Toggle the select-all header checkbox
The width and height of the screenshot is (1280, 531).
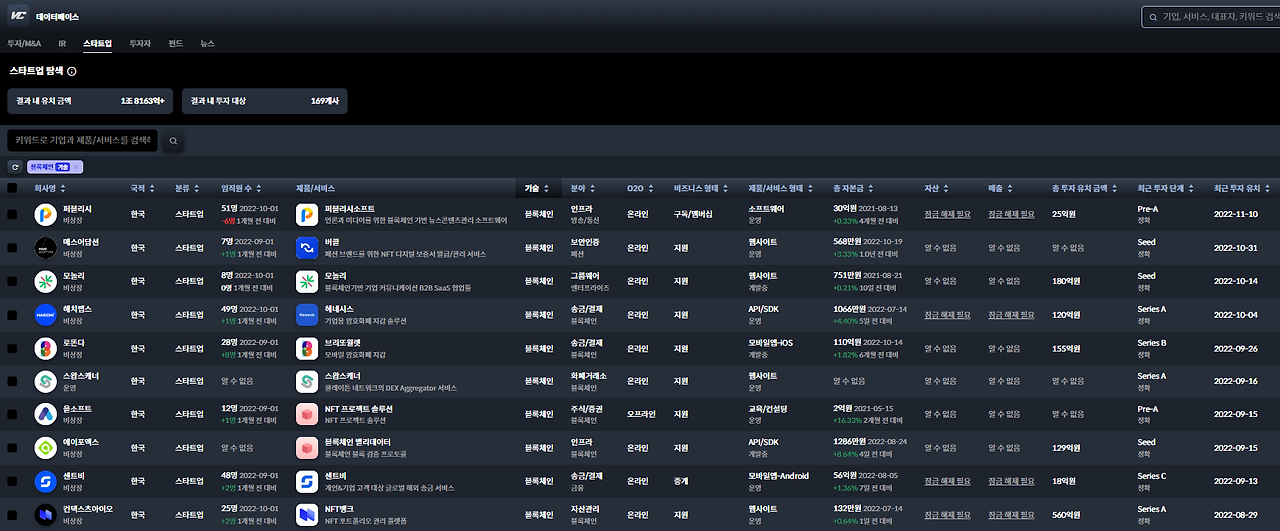[x=12, y=188]
